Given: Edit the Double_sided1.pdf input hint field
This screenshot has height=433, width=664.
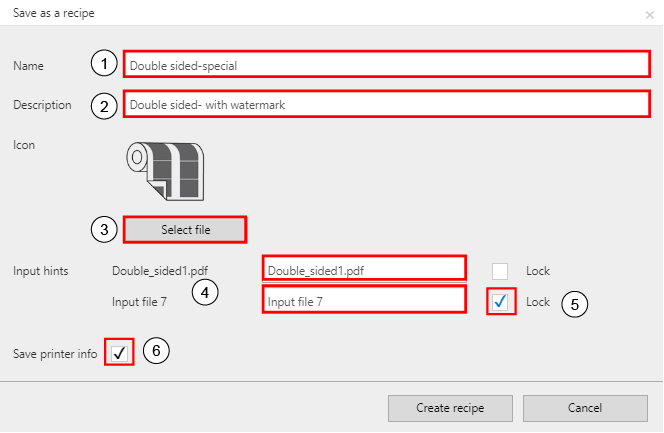Looking at the screenshot, I should coord(364,269).
